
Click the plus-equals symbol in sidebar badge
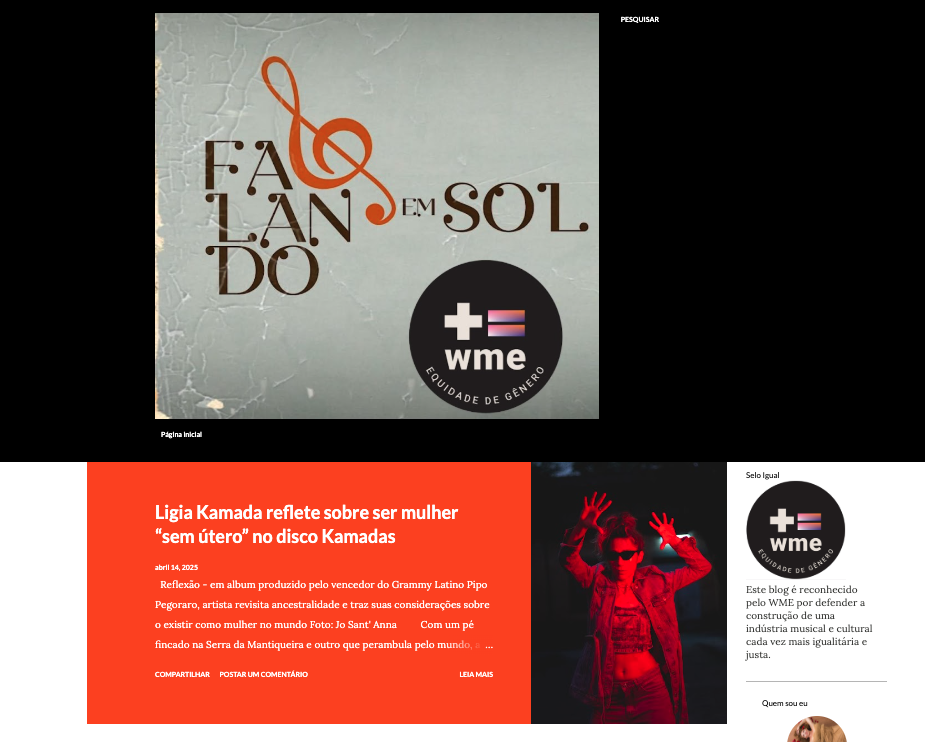click(795, 521)
